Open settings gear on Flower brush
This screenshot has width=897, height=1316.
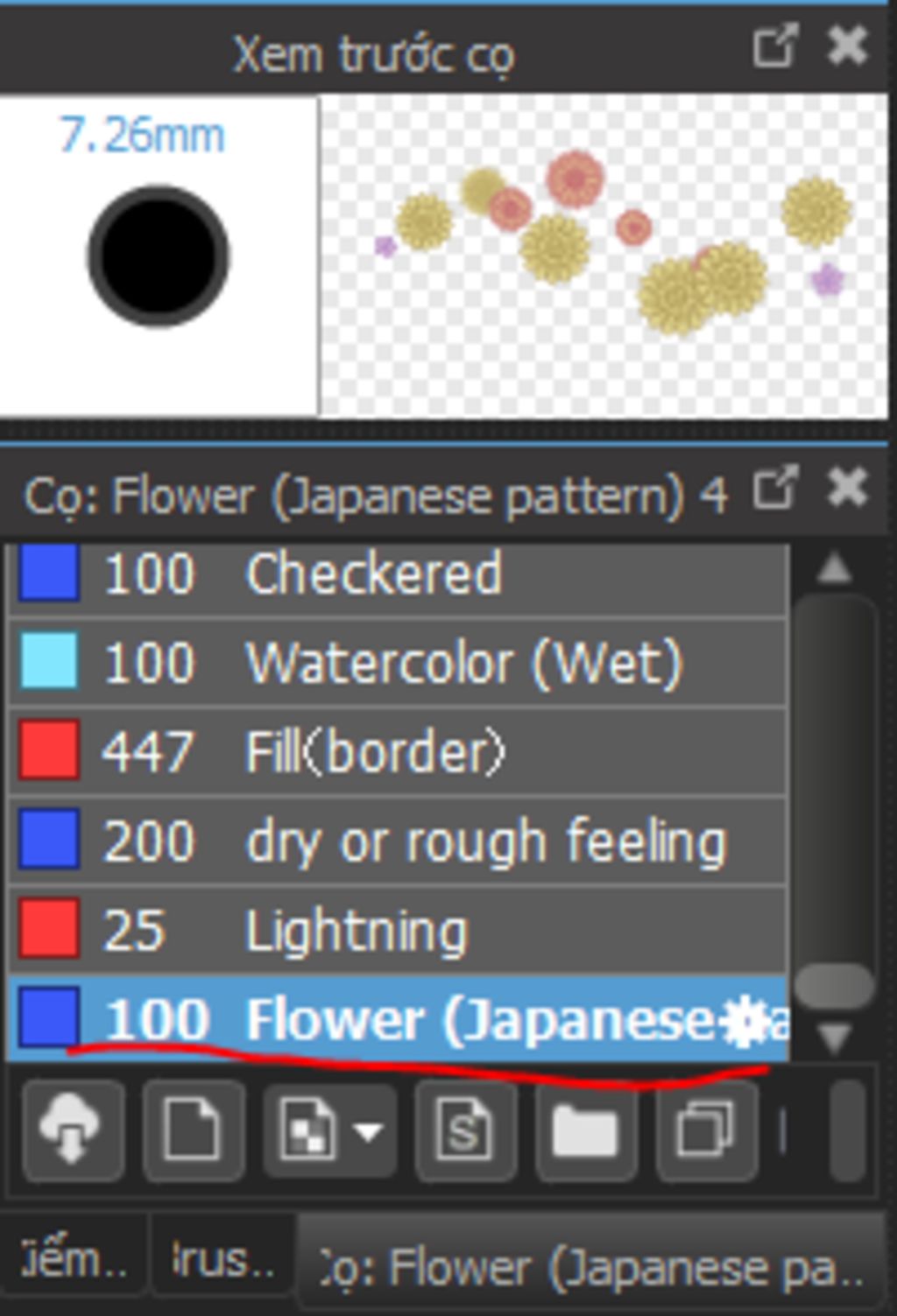point(745,1021)
